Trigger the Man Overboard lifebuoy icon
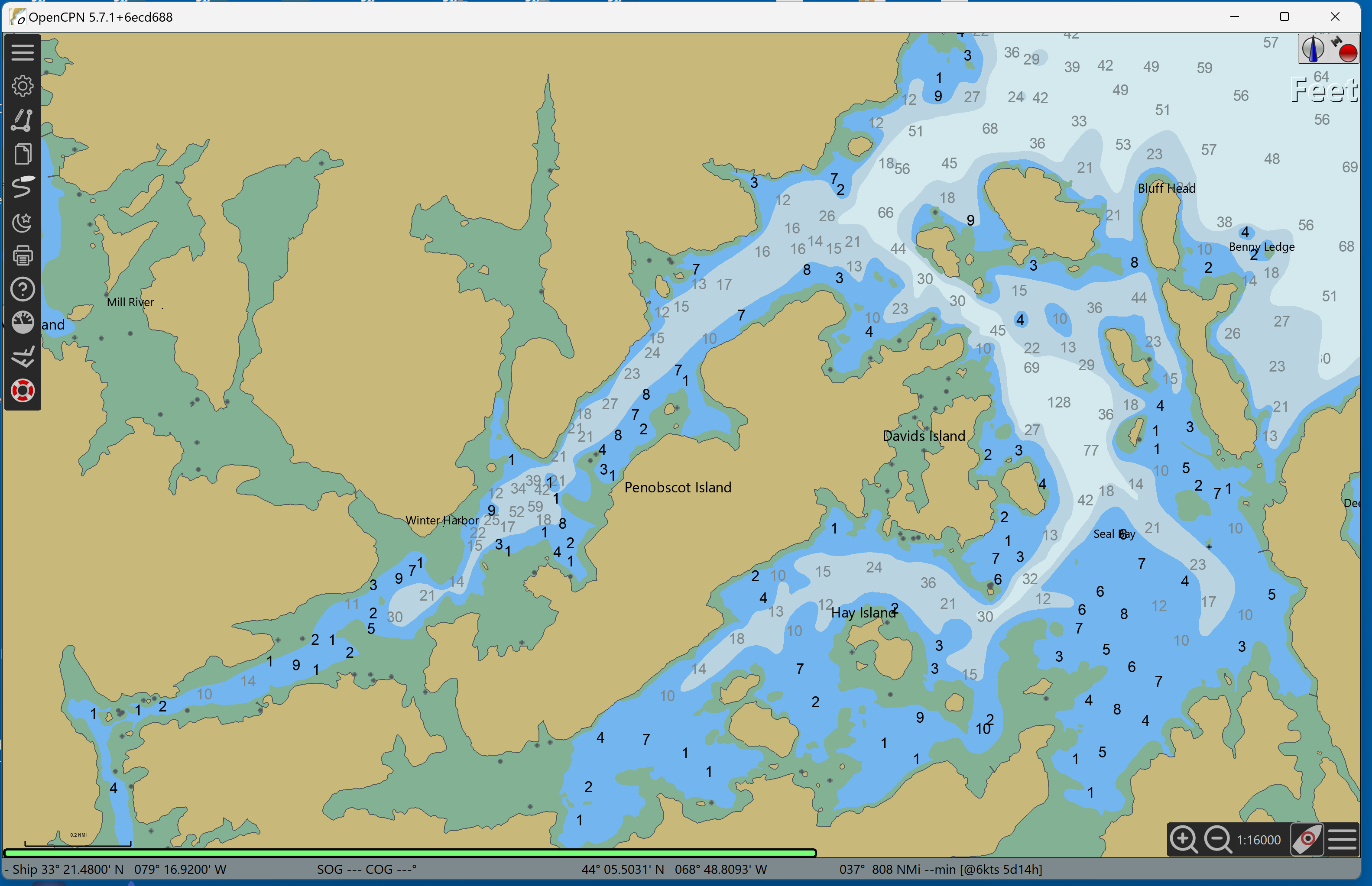 tap(23, 391)
